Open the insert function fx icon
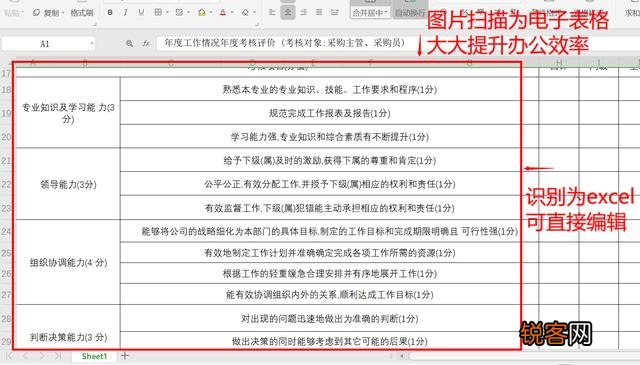The width and height of the screenshot is (640, 365). [146, 43]
